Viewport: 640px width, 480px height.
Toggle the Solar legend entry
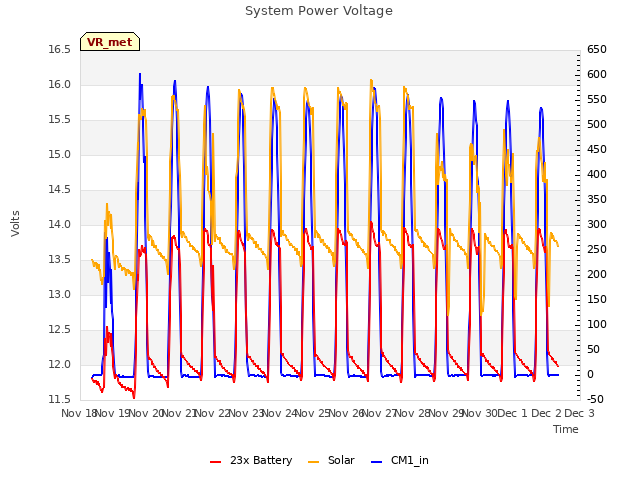point(331,460)
